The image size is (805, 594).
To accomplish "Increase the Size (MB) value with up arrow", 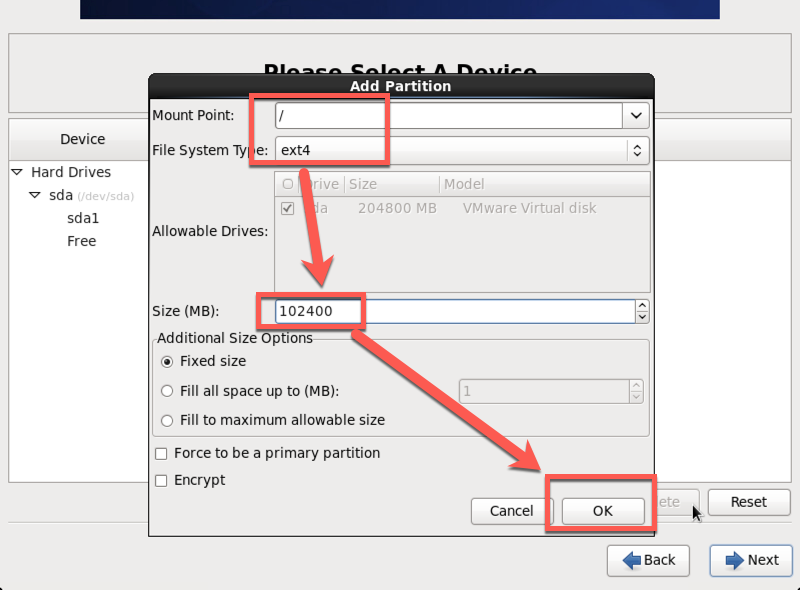I will pos(642,306).
